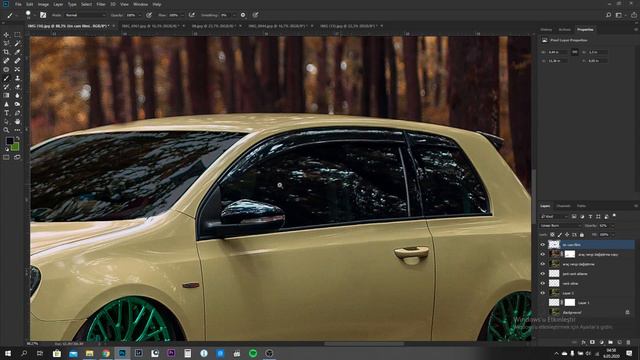This screenshot has width=640, height=360.
Task: Open the Window menu
Action: 140,4
